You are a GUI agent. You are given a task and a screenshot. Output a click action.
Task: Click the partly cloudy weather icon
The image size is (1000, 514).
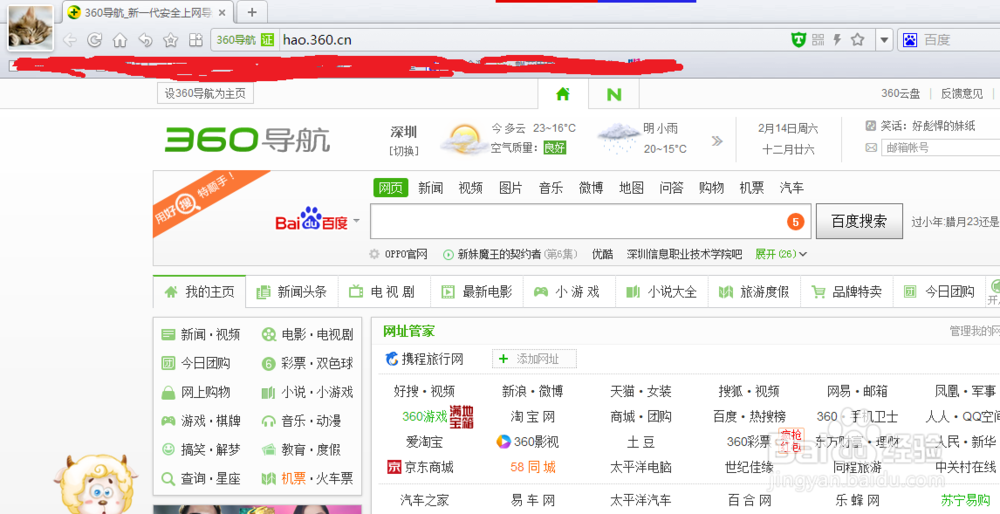point(464,138)
